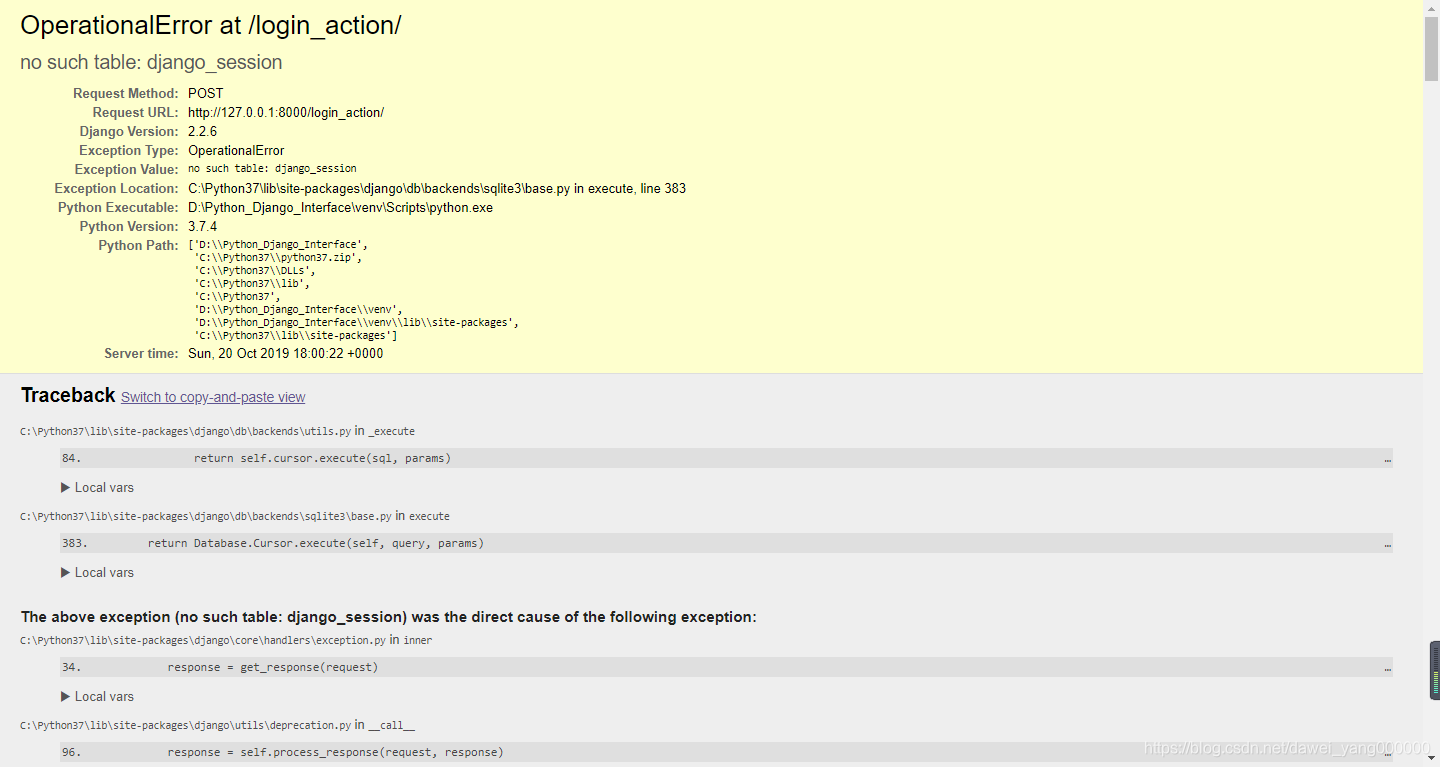Expand context ellipsis on line 84
Screen dimensions: 1440x767
click(1387, 458)
